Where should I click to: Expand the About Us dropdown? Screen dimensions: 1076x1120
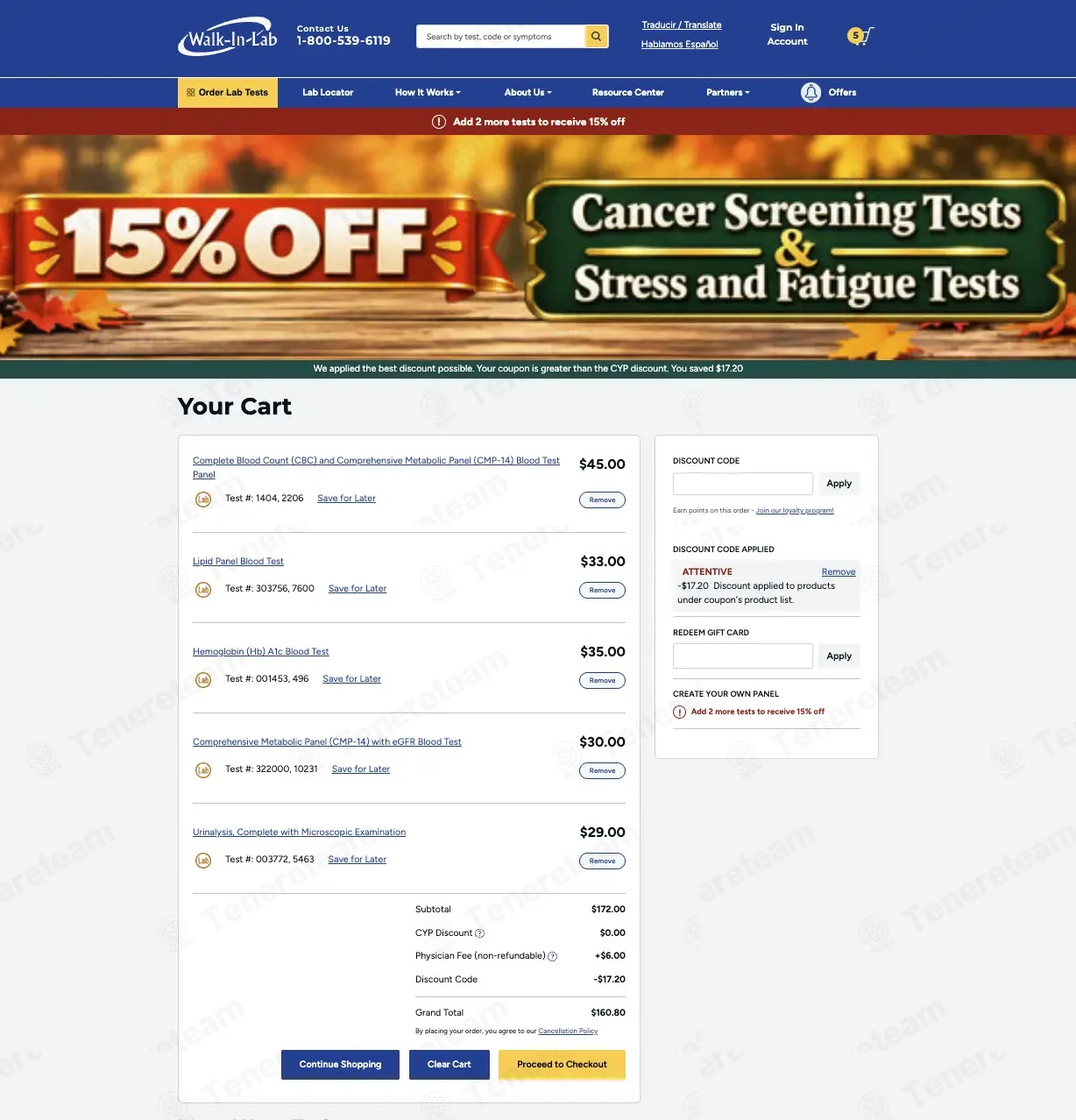527,92
